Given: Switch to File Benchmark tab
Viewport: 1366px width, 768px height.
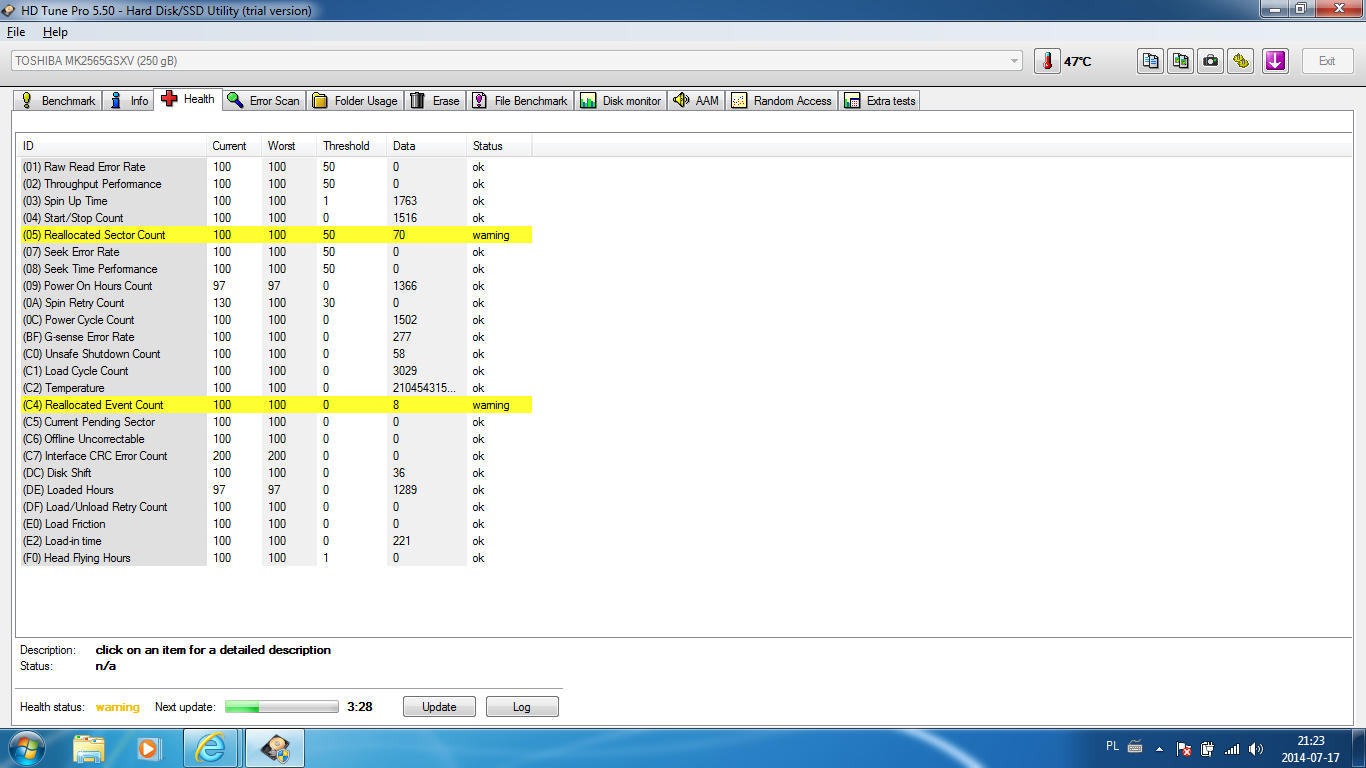Looking at the screenshot, I should [520, 101].
